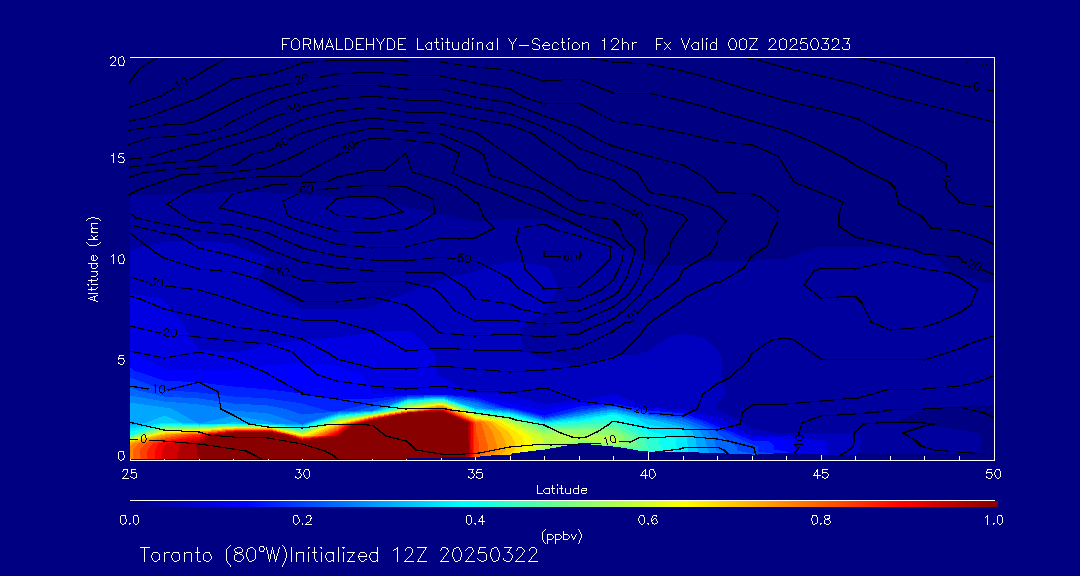Click the FORMALDEHYDE Latitudinal Y-Section plot title
1080x576 pixels.
(565, 45)
